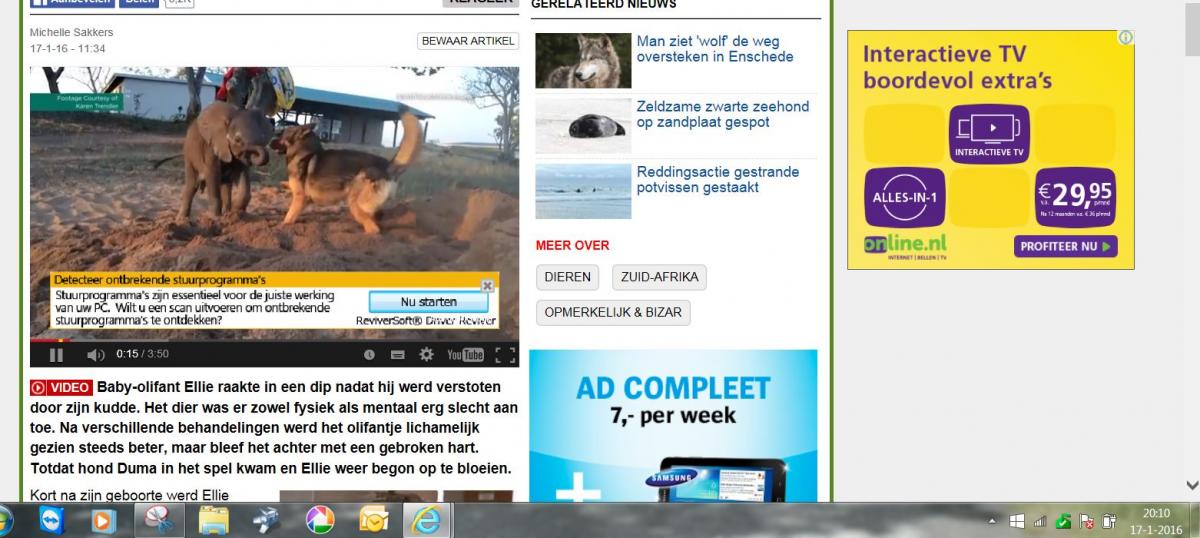The image size is (1200, 538).
Task: Open the projector-like taskbar application icon
Action: (266, 520)
